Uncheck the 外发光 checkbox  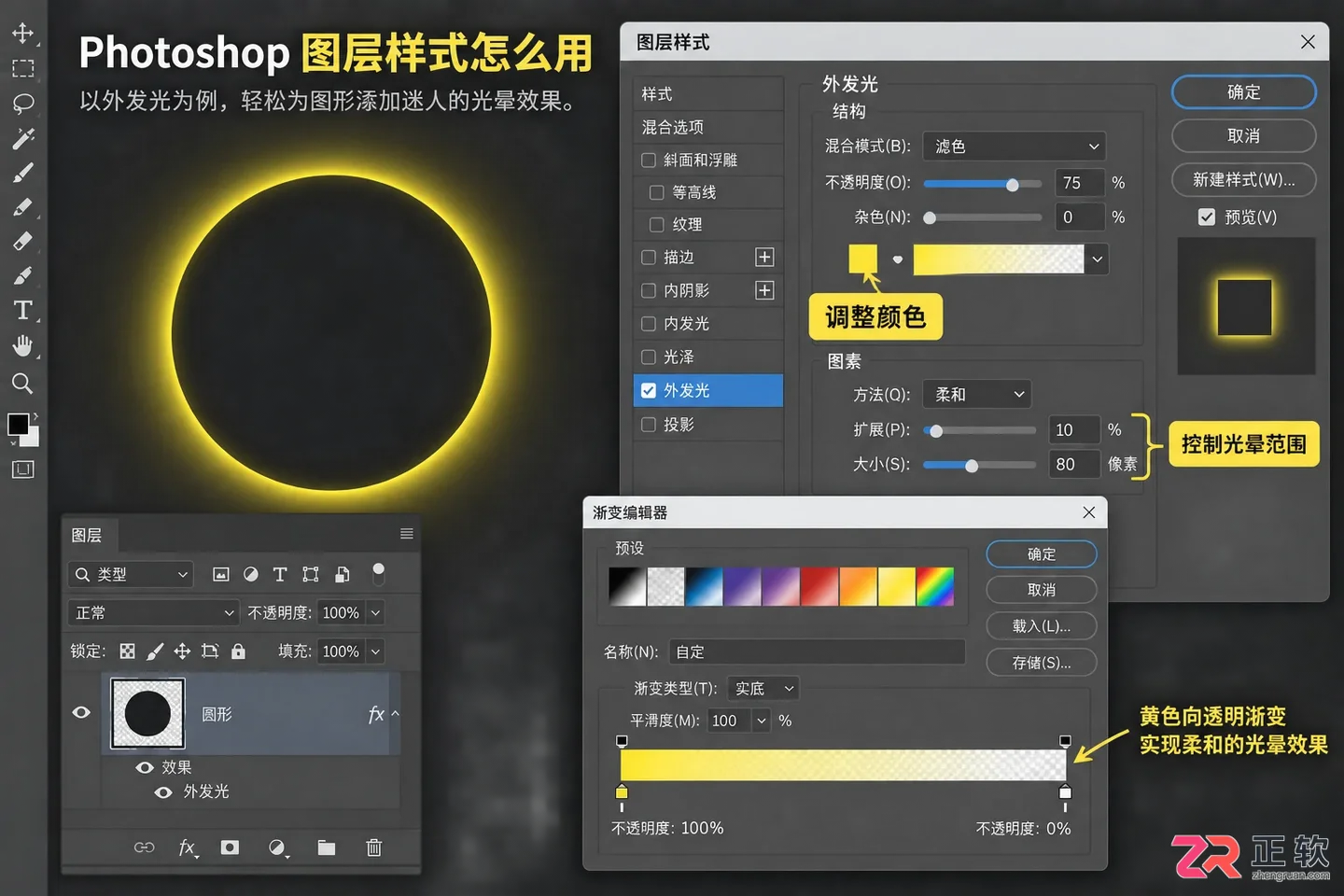point(649,390)
